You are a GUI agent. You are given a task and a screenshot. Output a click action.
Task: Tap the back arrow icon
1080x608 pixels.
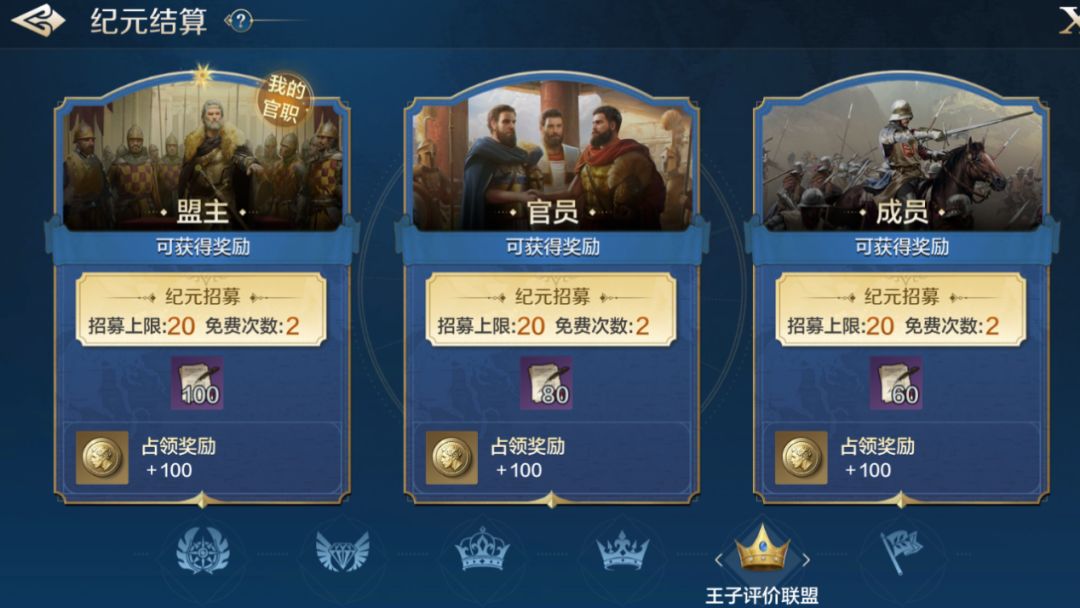click(38, 19)
